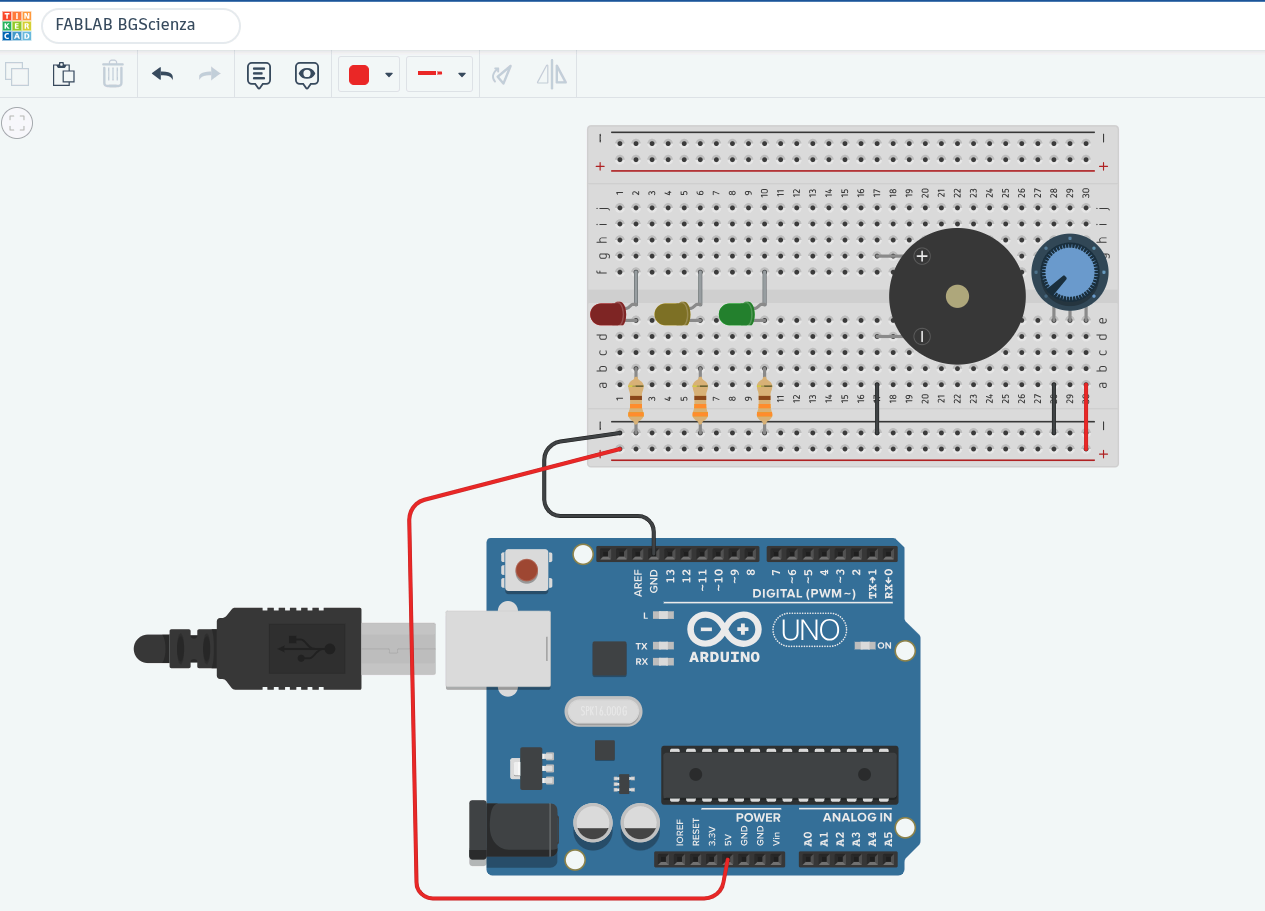Select the resistor below the yellow LED
1265x911 pixels.
click(x=700, y=399)
